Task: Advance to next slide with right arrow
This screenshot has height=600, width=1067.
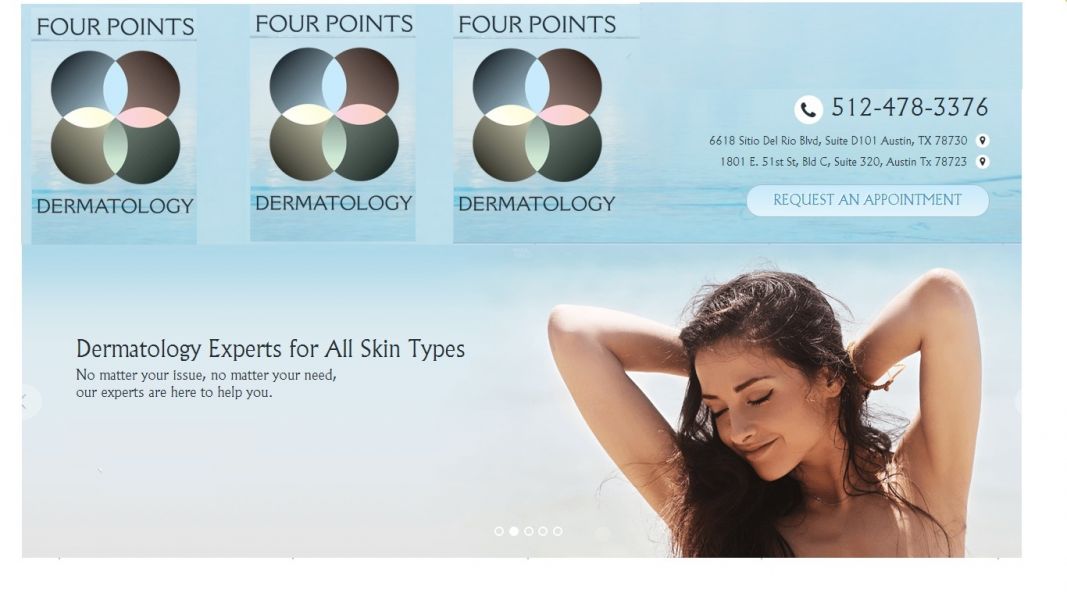Action: [1019, 401]
